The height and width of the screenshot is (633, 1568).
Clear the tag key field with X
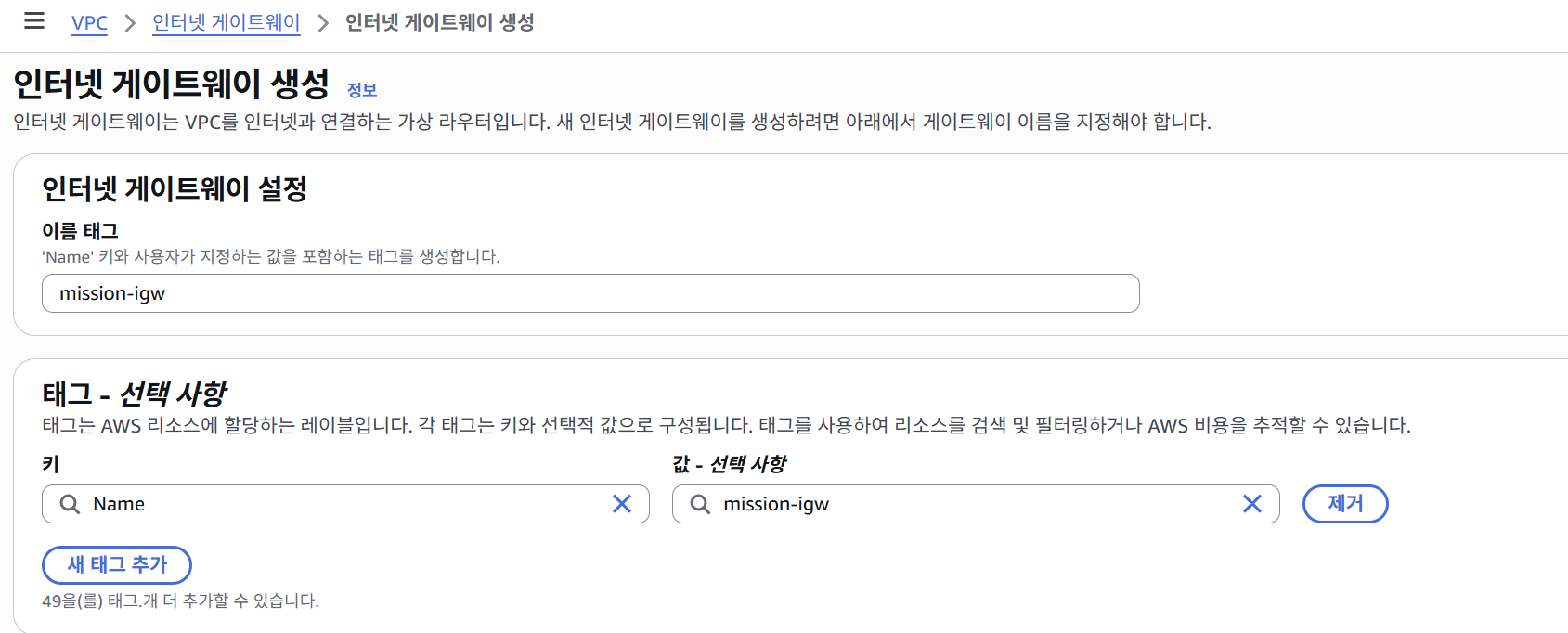[x=622, y=504]
